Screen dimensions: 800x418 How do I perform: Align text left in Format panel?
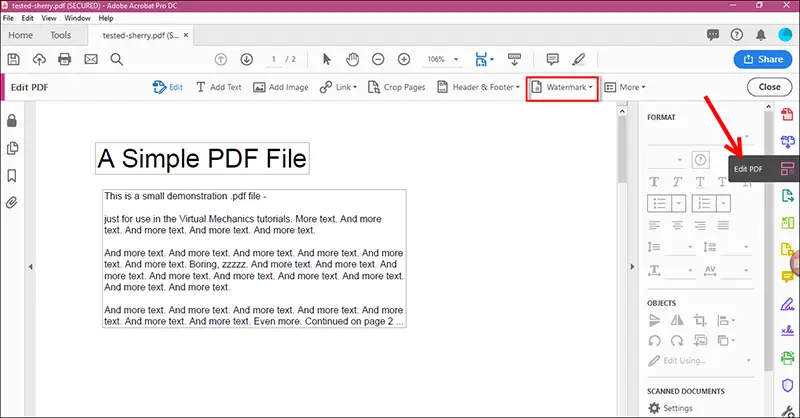(654, 225)
